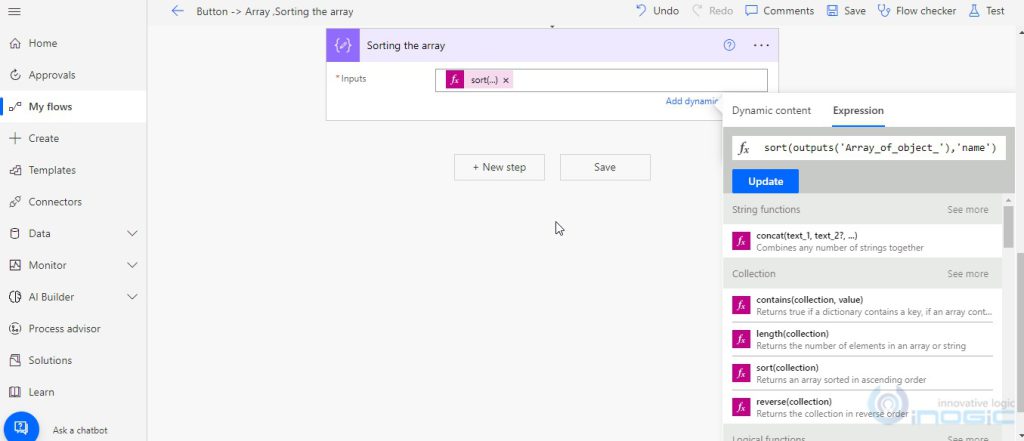The height and width of the screenshot is (441, 1024).
Task: Click the Sorting the array card title
Action: 406,46
